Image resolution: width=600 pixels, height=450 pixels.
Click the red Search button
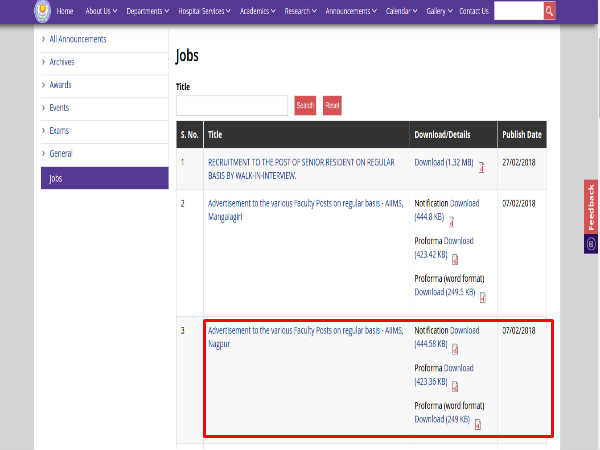(305, 105)
